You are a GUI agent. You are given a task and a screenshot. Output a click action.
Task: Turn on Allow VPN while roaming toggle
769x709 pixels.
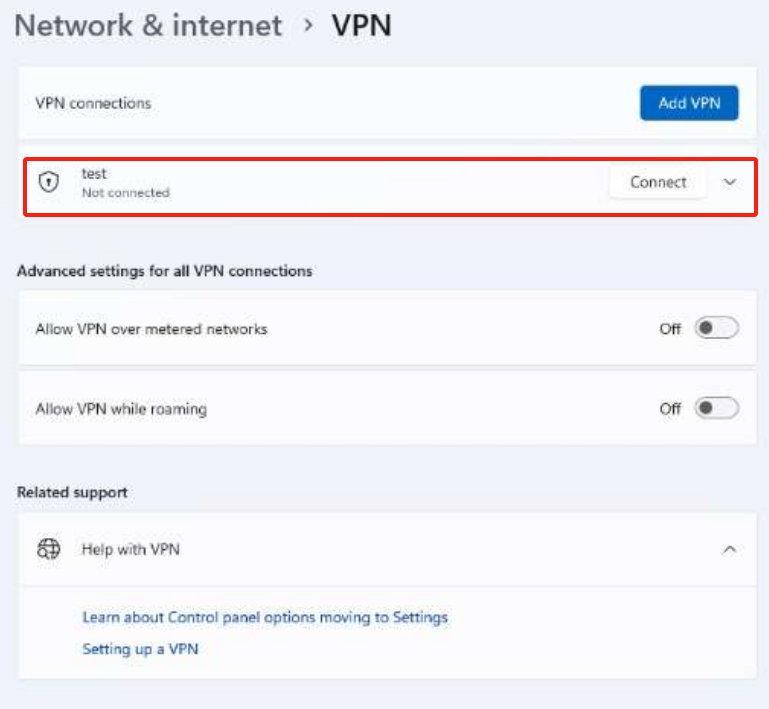click(x=717, y=408)
